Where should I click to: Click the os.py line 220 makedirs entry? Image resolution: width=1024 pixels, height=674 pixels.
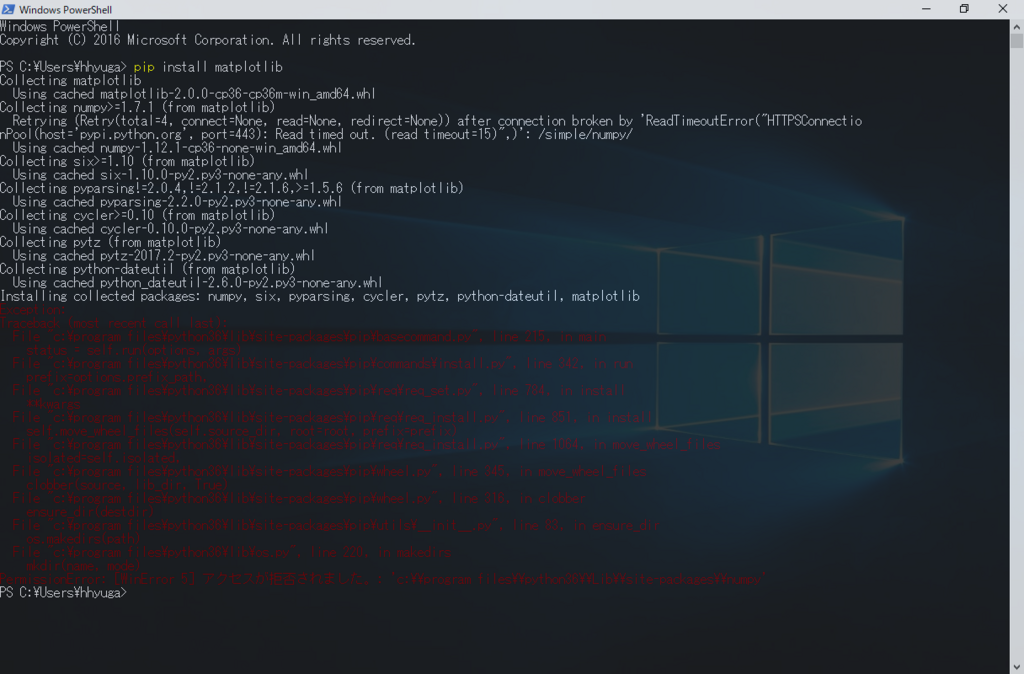pos(232,553)
